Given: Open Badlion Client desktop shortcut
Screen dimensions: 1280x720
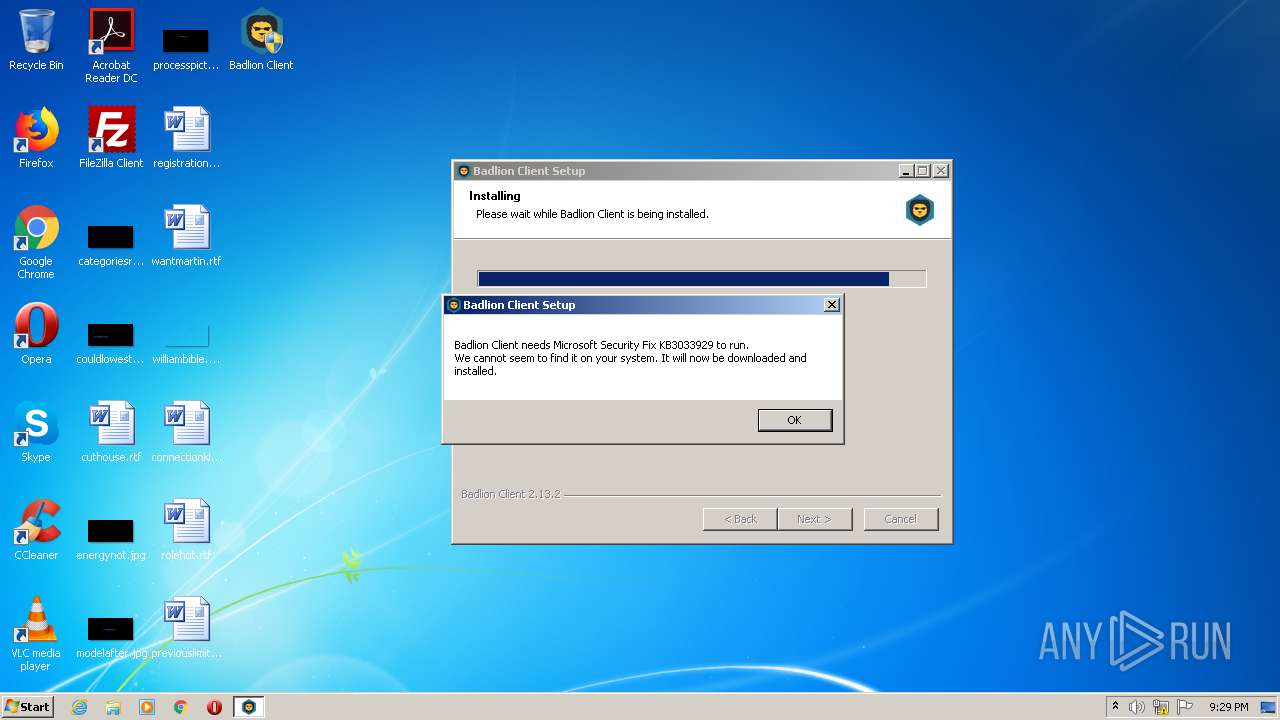Looking at the screenshot, I should coord(261,40).
